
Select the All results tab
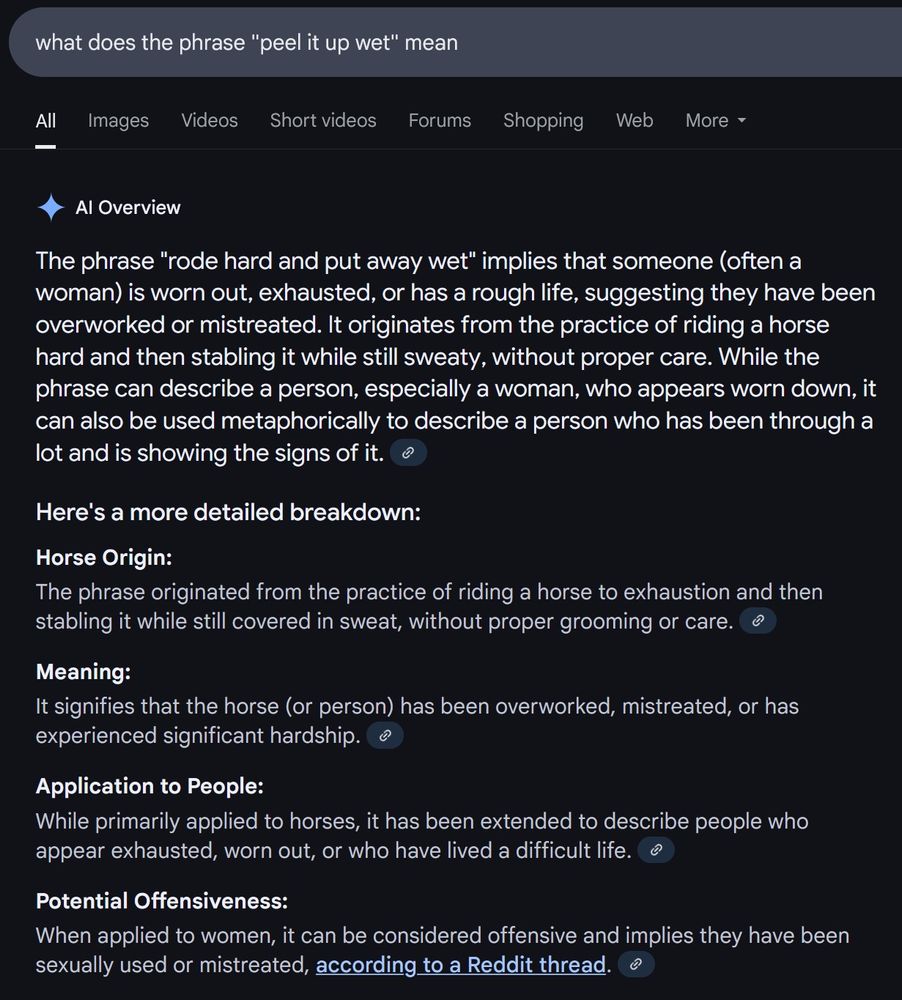(45, 120)
